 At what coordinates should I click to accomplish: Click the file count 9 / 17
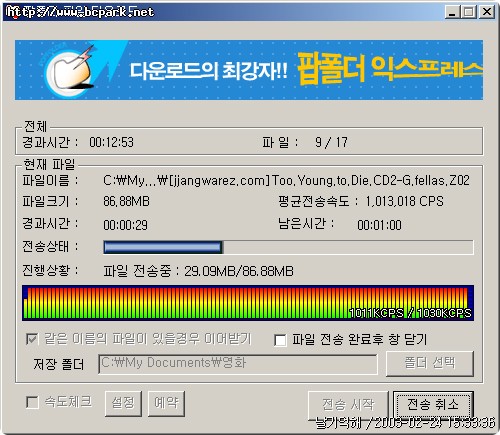[x=331, y=143]
